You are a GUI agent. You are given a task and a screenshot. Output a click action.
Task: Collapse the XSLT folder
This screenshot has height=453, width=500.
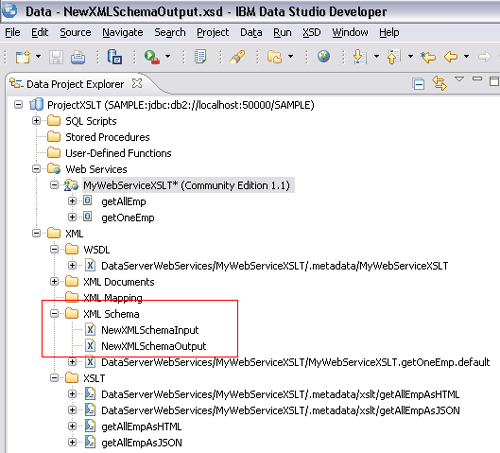54,378
